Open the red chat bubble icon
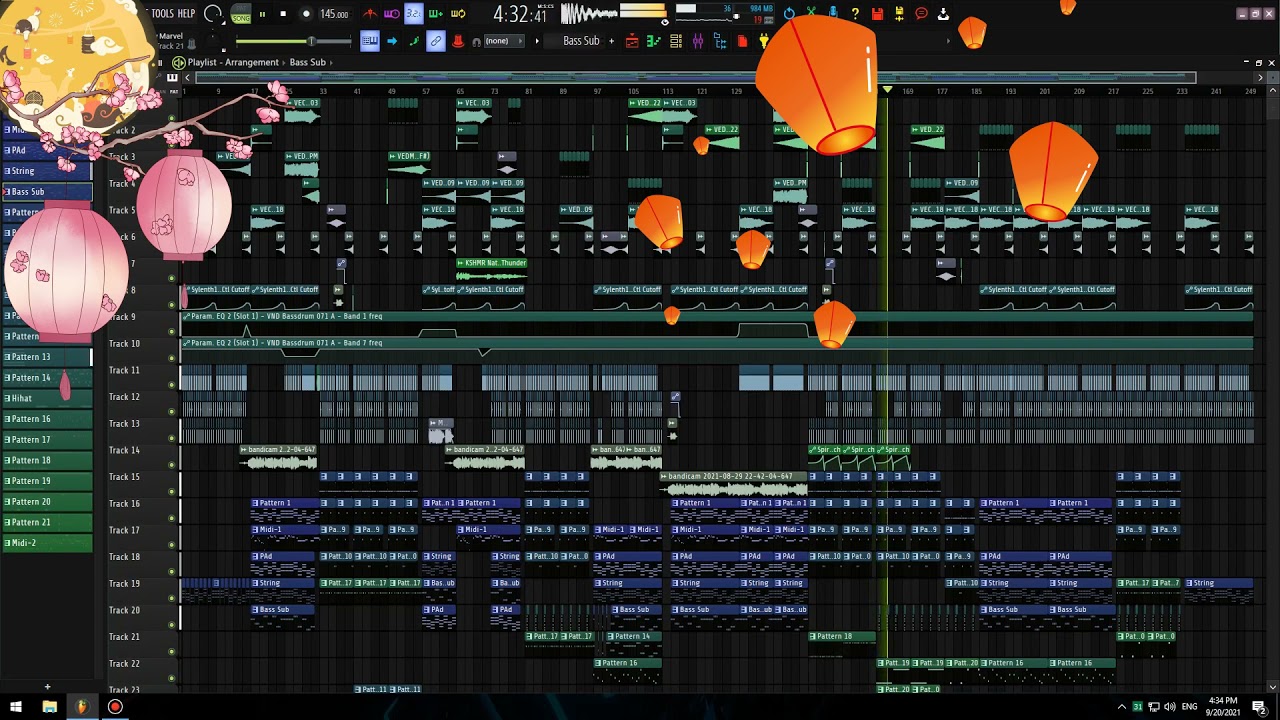This screenshot has height=720, width=1280. (921, 14)
